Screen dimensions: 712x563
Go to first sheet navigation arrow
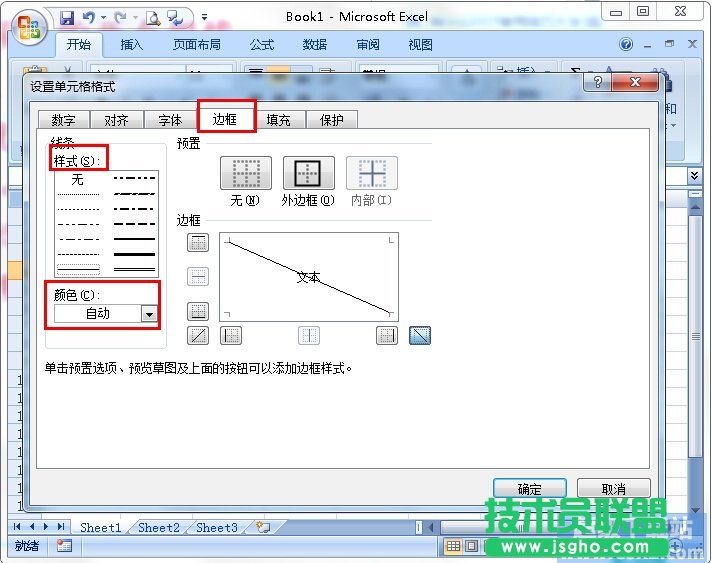pos(17,527)
